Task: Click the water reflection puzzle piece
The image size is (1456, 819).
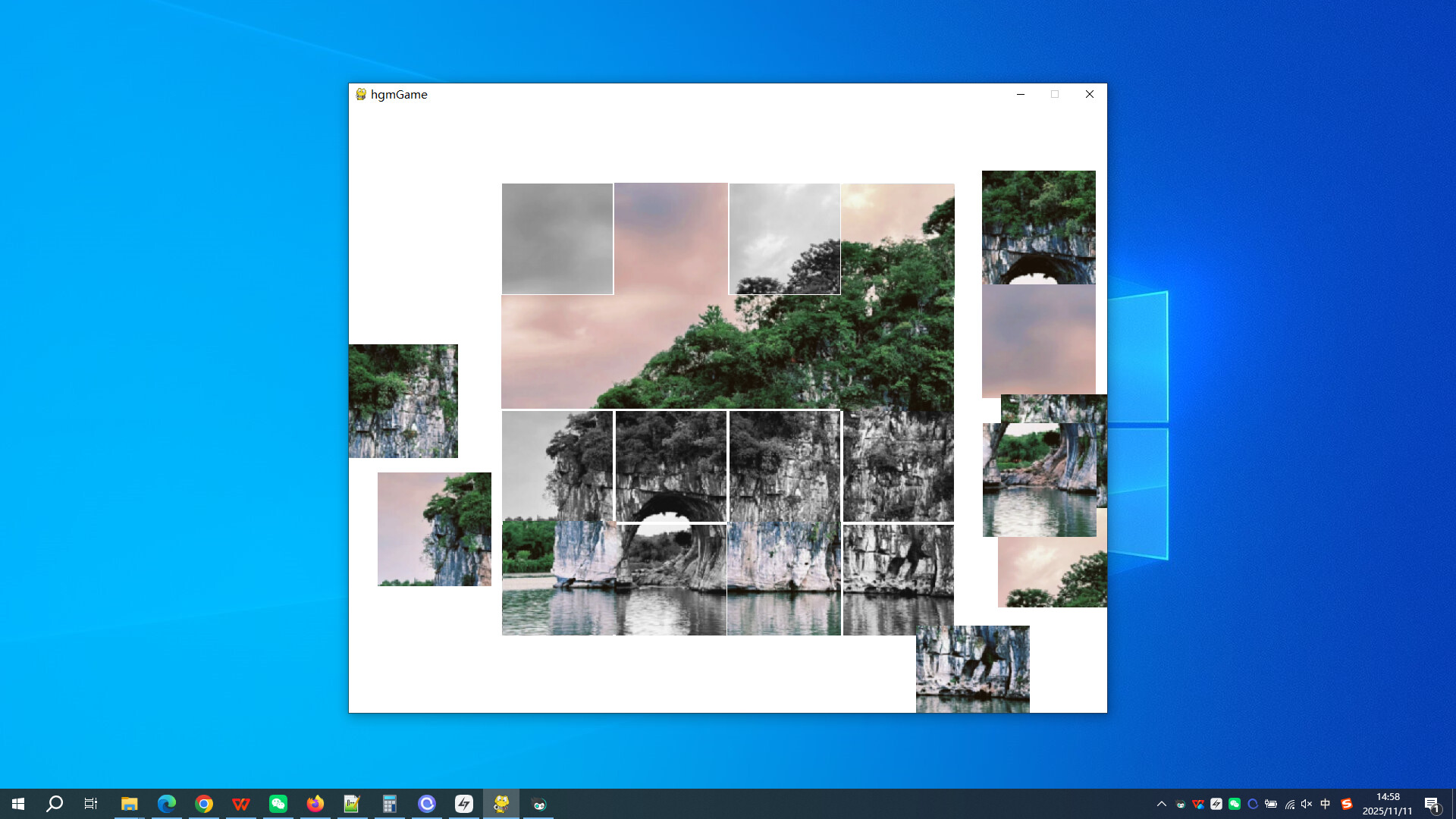Action: coord(1040,478)
